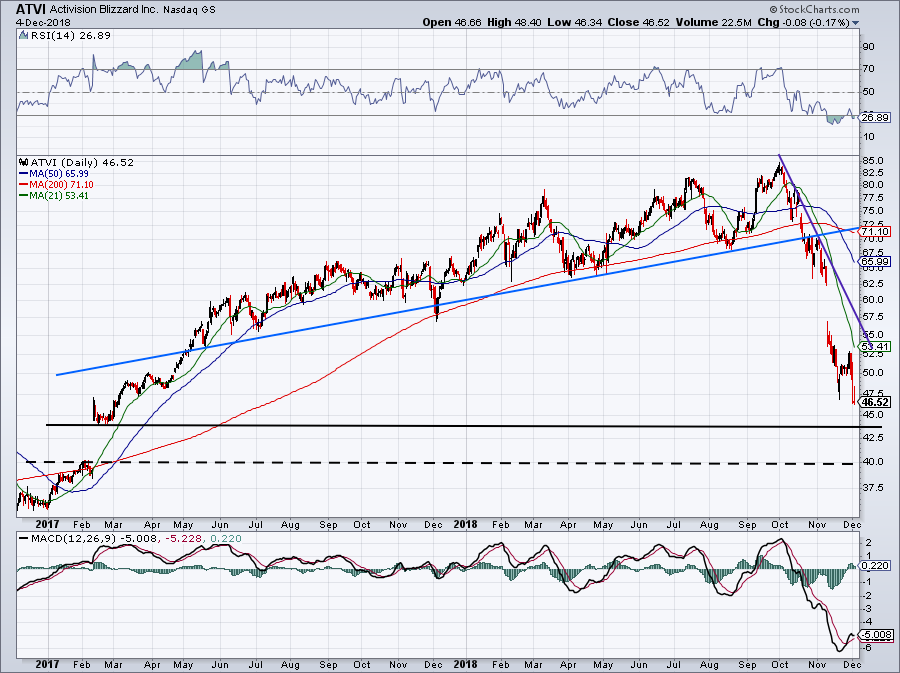Click the 'Close 46.52' value in header
This screenshot has height=673, width=900.
click(x=638, y=22)
